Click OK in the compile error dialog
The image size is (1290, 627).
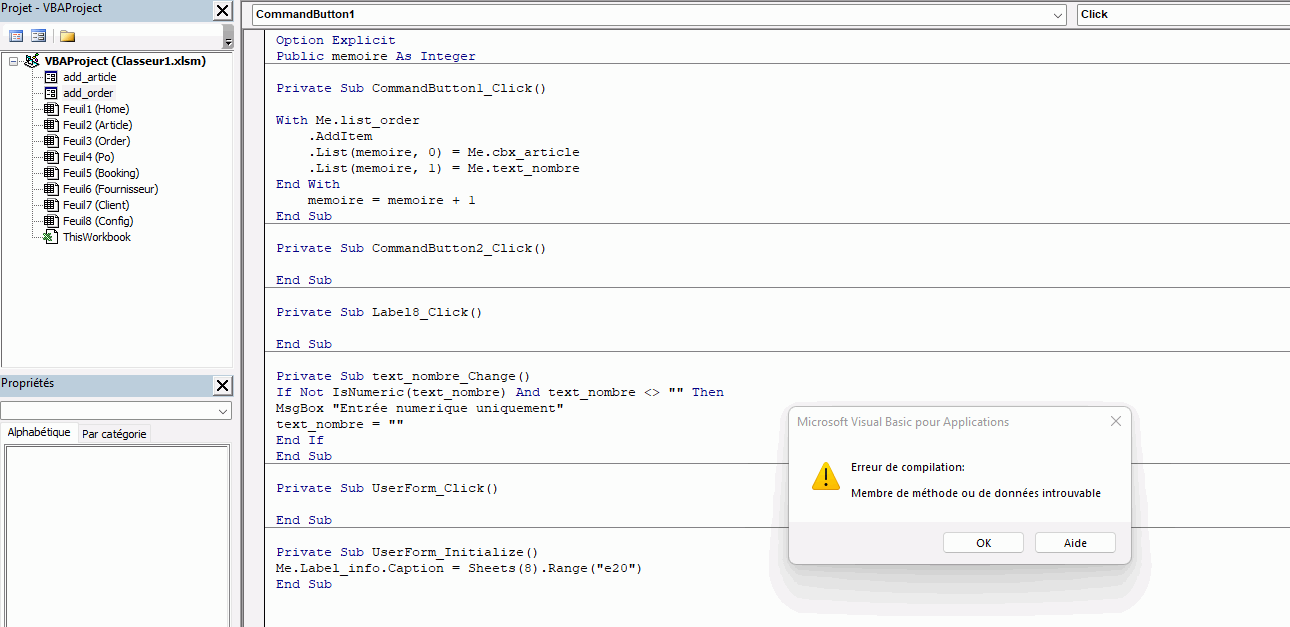tap(983, 543)
